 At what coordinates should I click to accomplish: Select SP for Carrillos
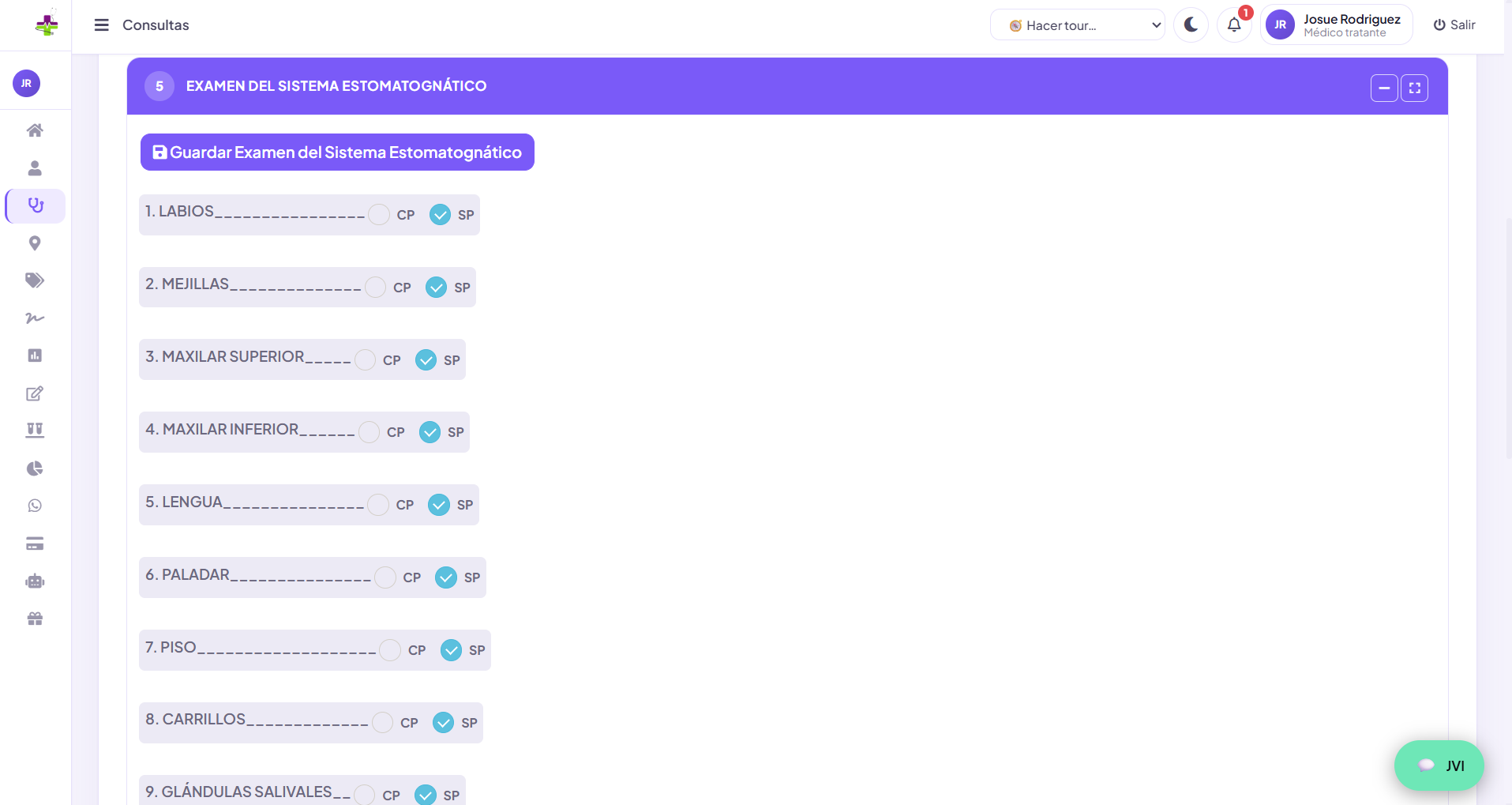tap(443, 723)
